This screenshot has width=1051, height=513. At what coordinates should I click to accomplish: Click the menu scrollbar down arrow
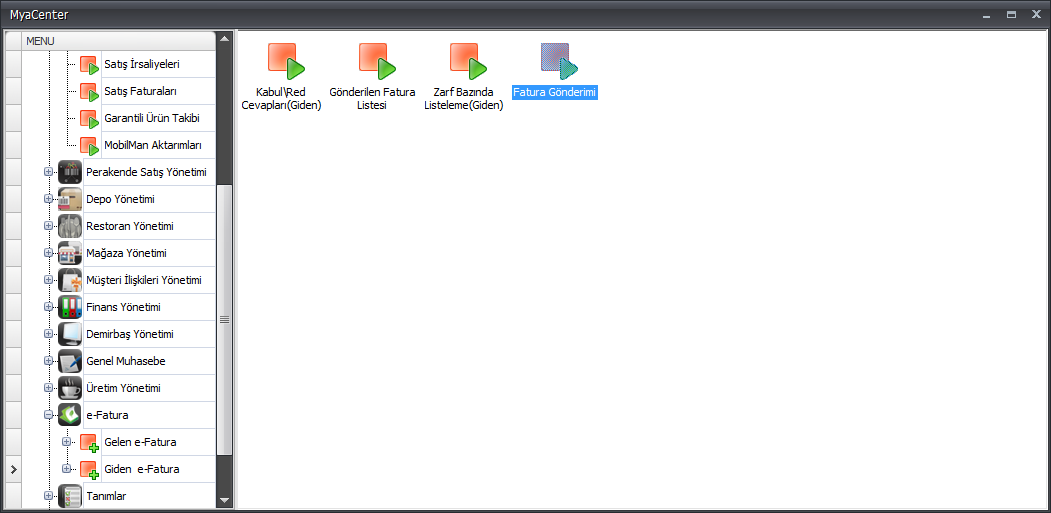click(224, 500)
